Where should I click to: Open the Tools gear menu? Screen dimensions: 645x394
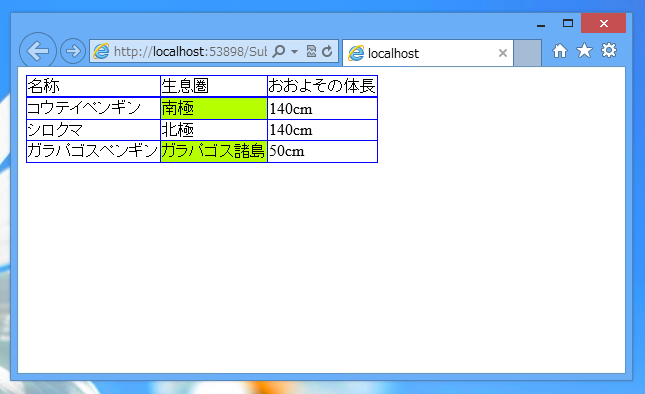[x=609, y=50]
